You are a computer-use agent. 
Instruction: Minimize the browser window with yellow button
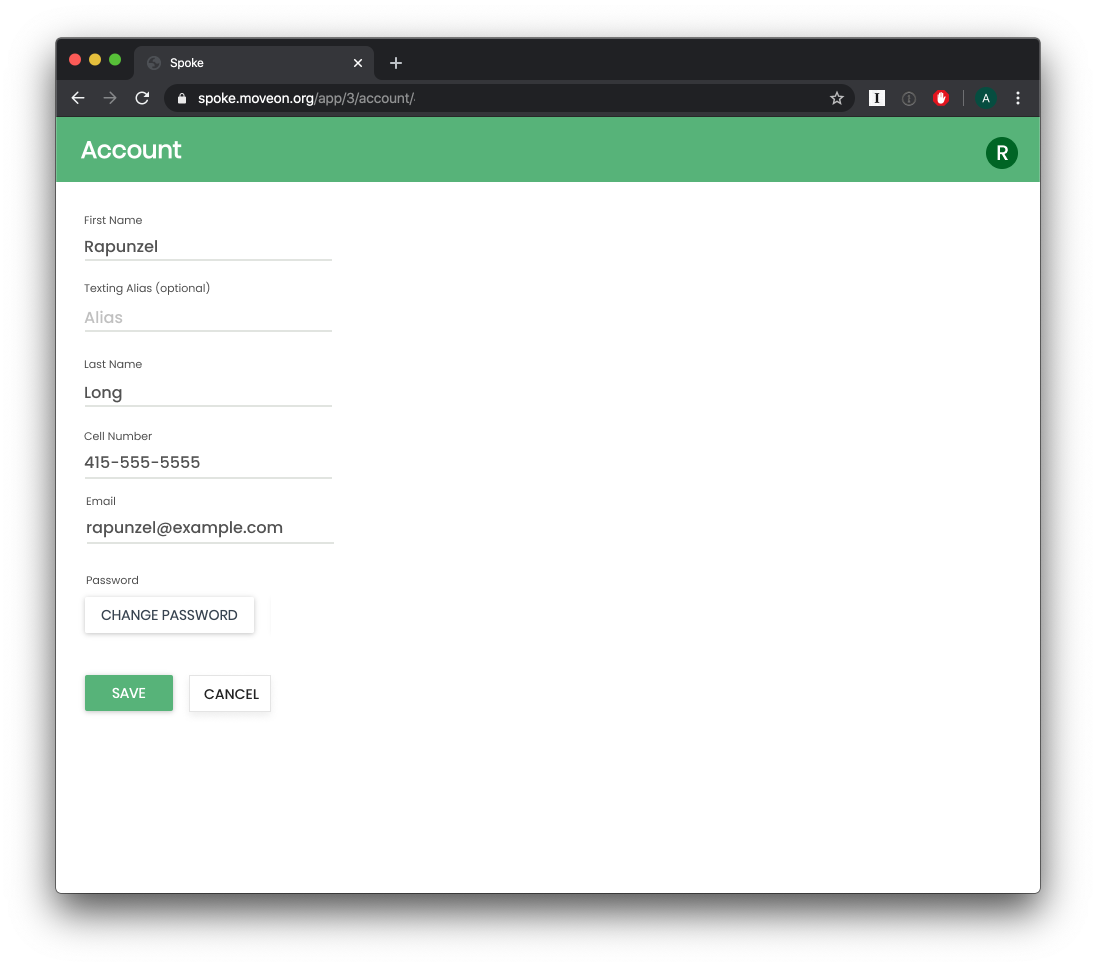pyautogui.click(x=95, y=60)
